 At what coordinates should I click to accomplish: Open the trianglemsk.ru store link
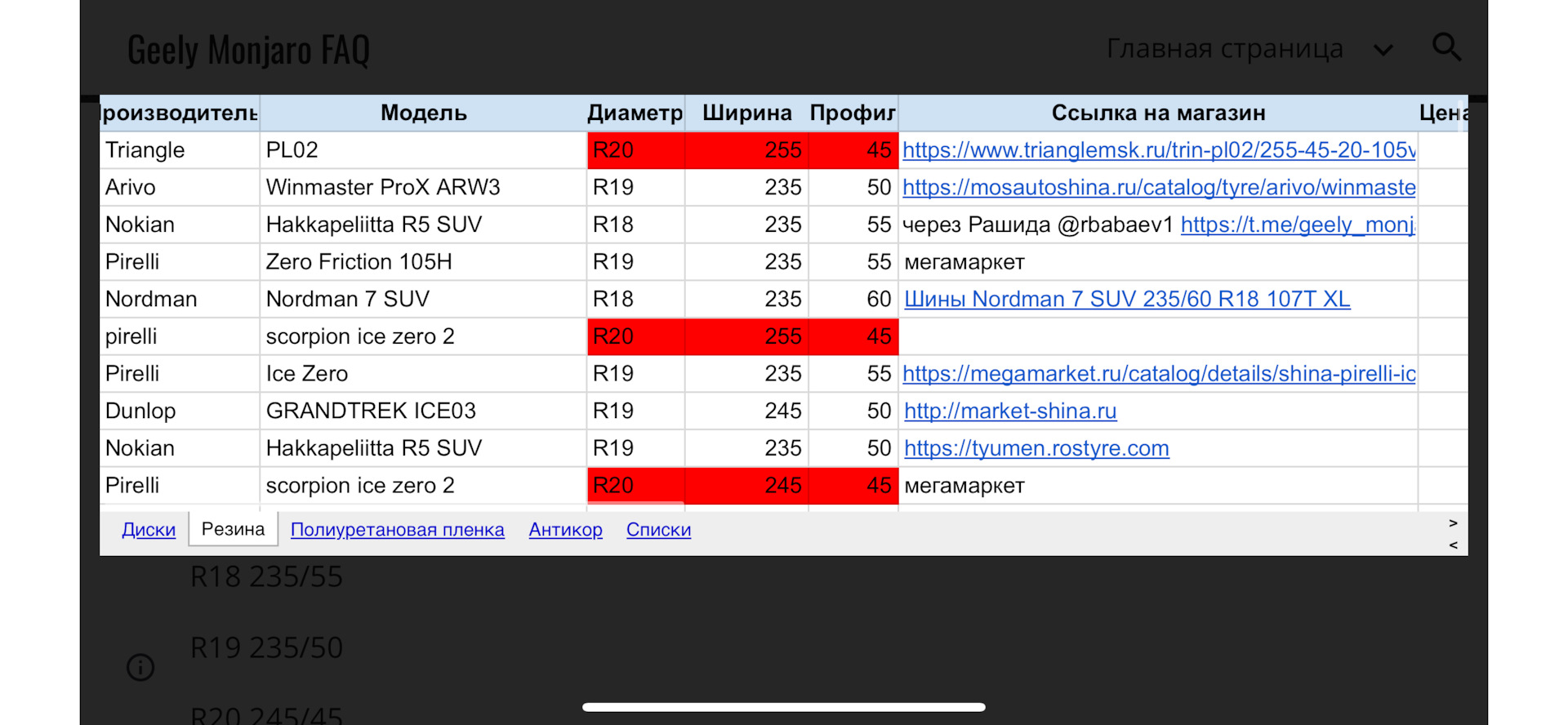pyautogui.click(x=1158, y=150)
